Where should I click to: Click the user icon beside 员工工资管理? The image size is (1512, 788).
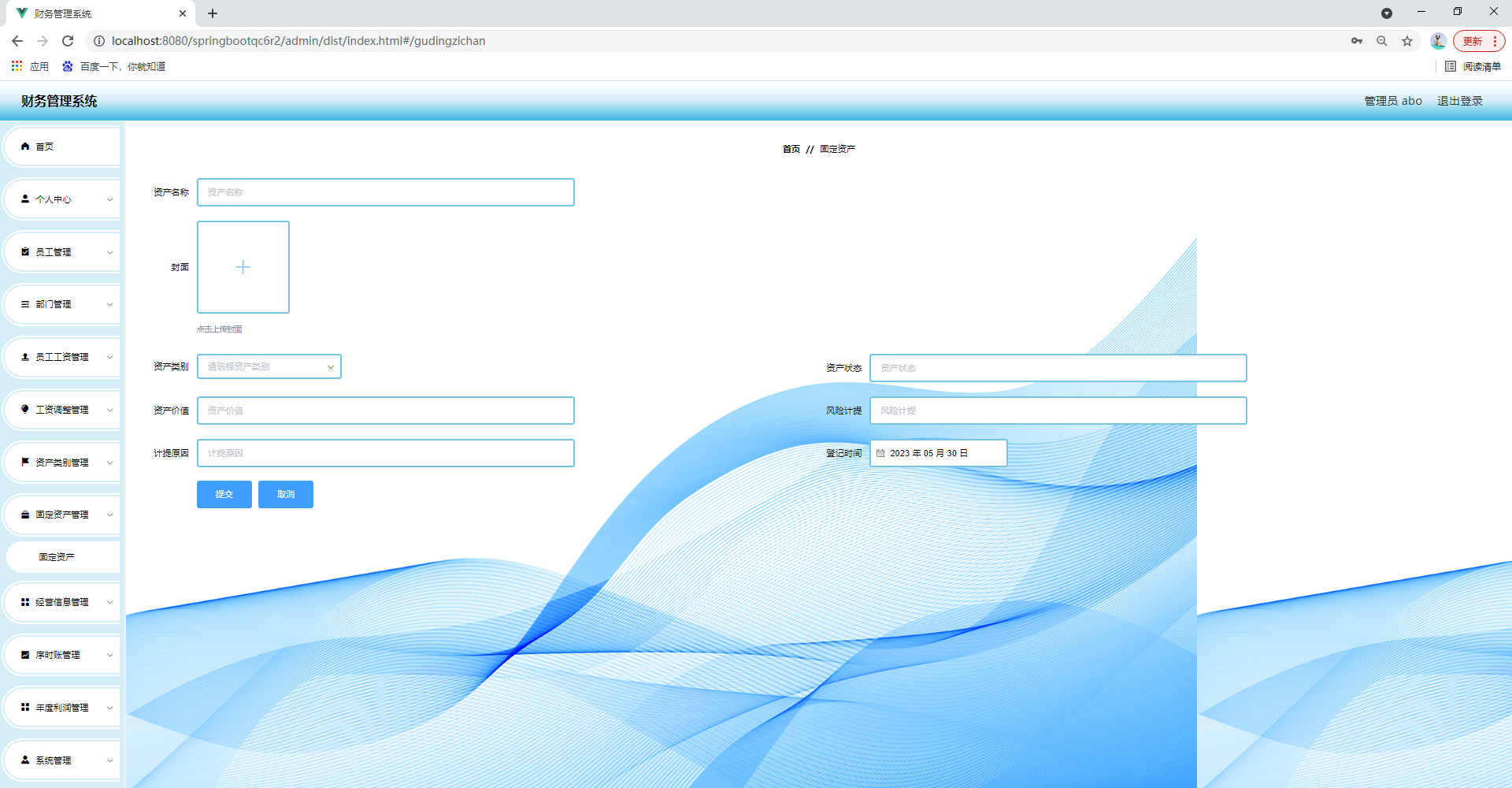[25, 357]
